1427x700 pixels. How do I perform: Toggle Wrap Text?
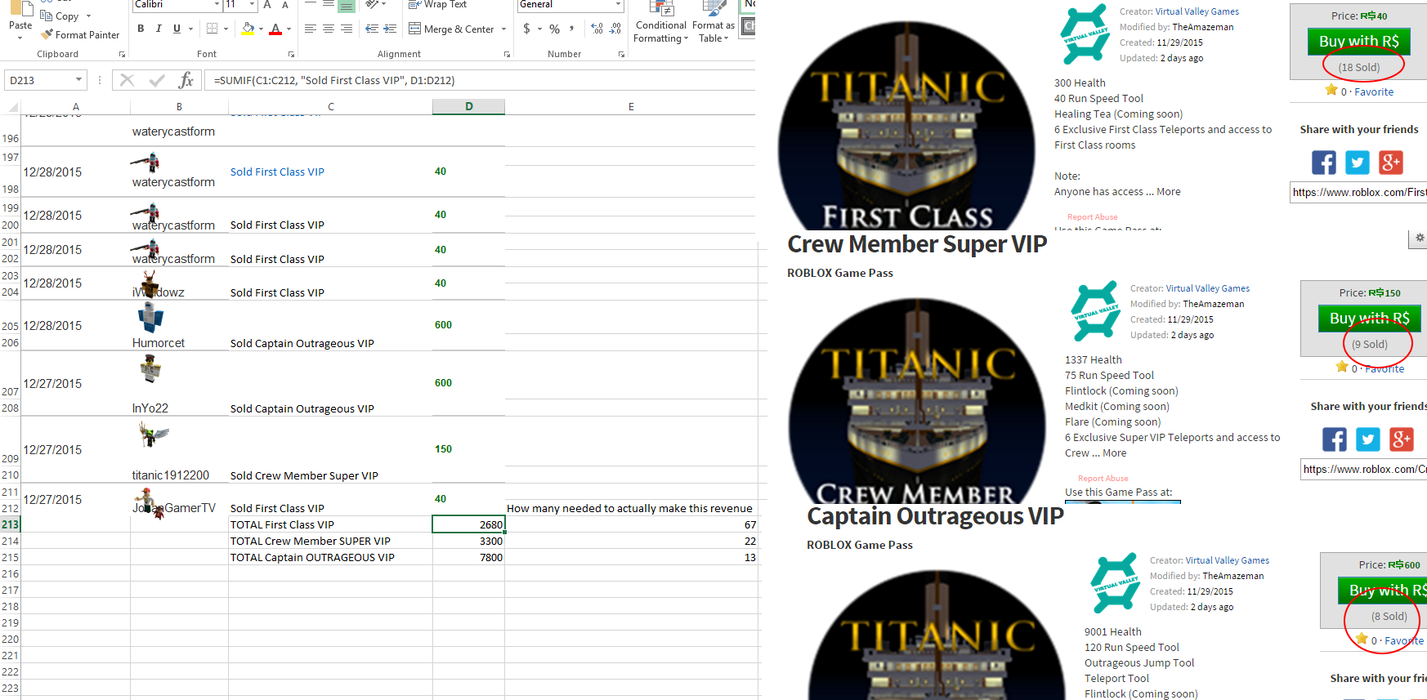[437, 5]
